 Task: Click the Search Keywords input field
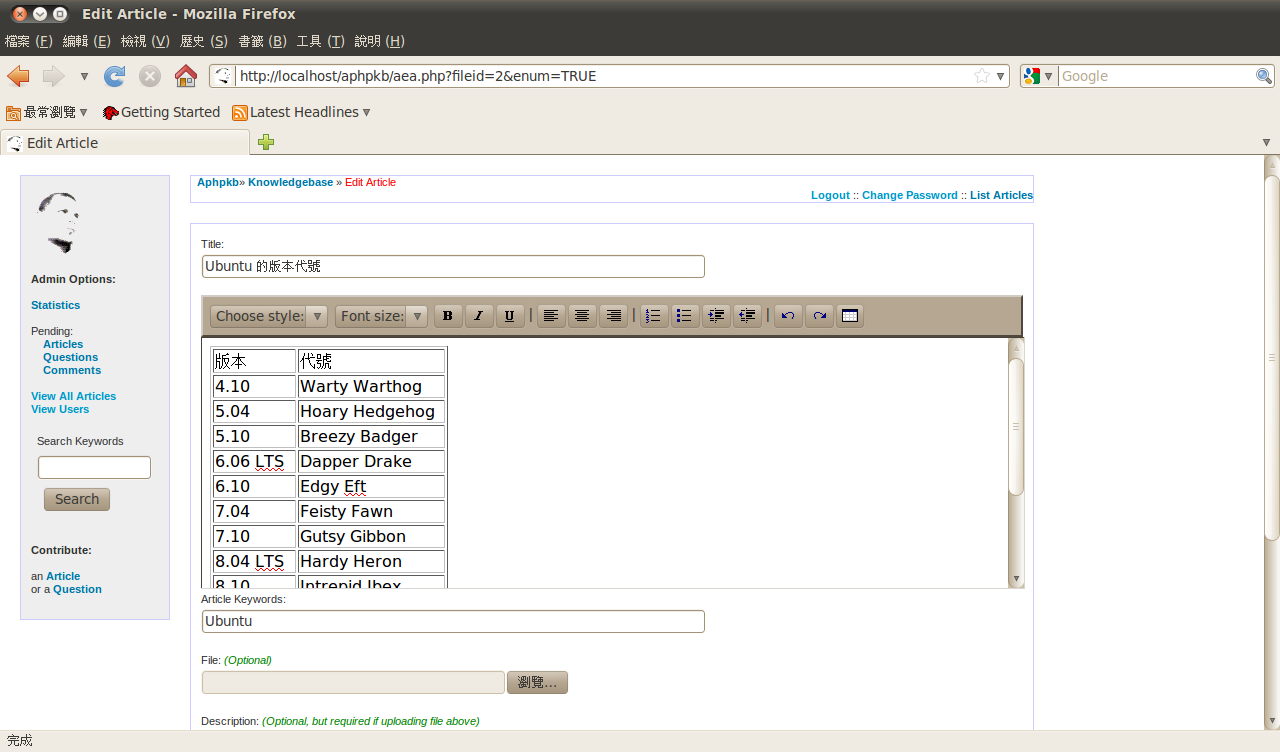pyautogui.click(x=94, y=467)
